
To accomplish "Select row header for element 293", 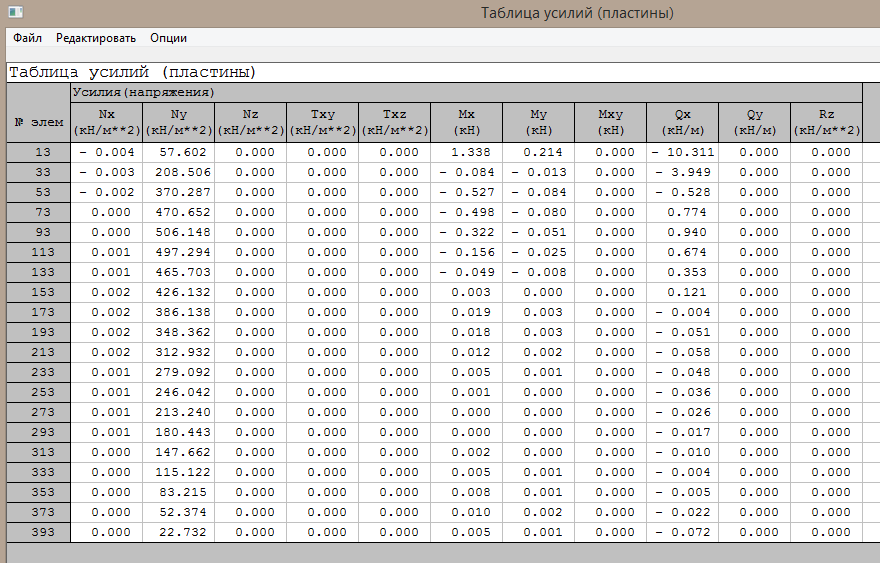I will pyautogui.click(x=39, y=432).
